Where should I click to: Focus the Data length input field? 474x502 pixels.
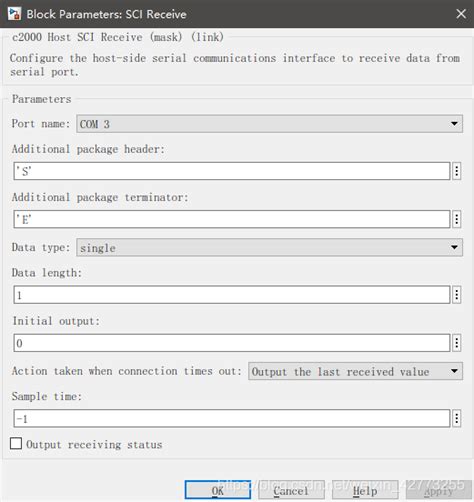[232, 295]
